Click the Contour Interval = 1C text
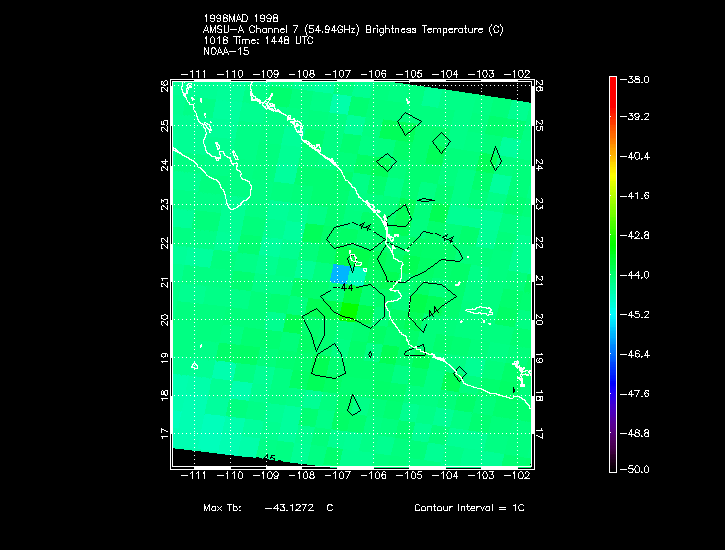Image resolution: width=725 pixels, height=550 pixels. tap(469, 507)
